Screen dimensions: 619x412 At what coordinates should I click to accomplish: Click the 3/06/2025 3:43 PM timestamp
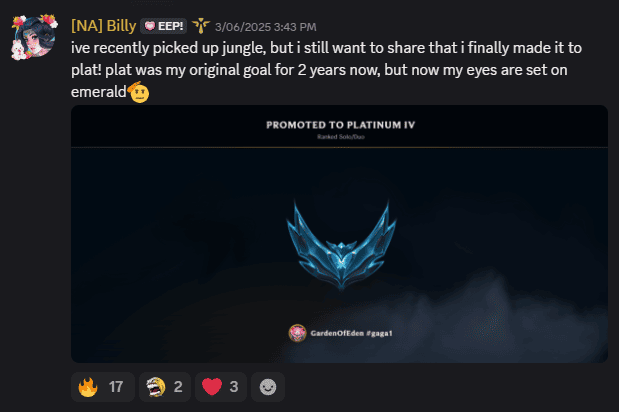(x=266, y=27)
